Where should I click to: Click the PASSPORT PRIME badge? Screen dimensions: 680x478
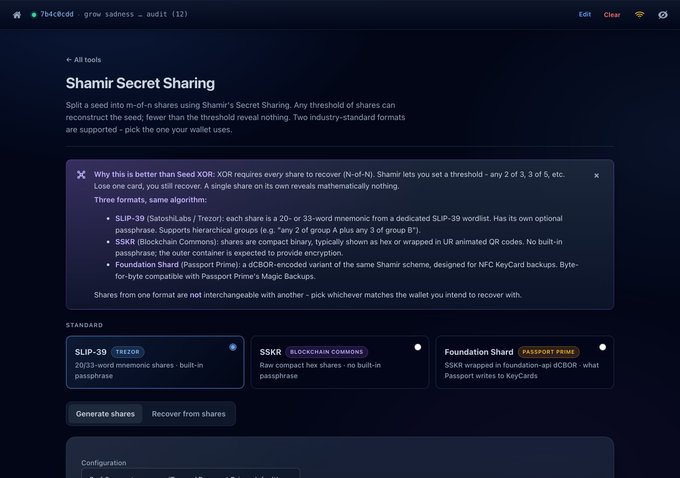point(548,352)
